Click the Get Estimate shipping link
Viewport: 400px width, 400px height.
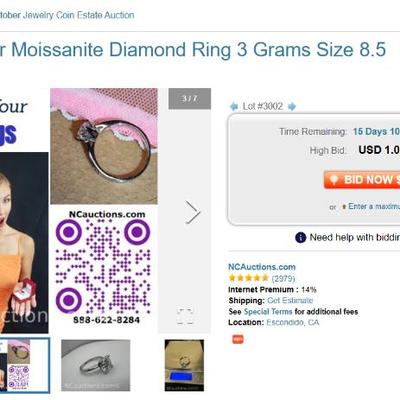pos(290,300)
